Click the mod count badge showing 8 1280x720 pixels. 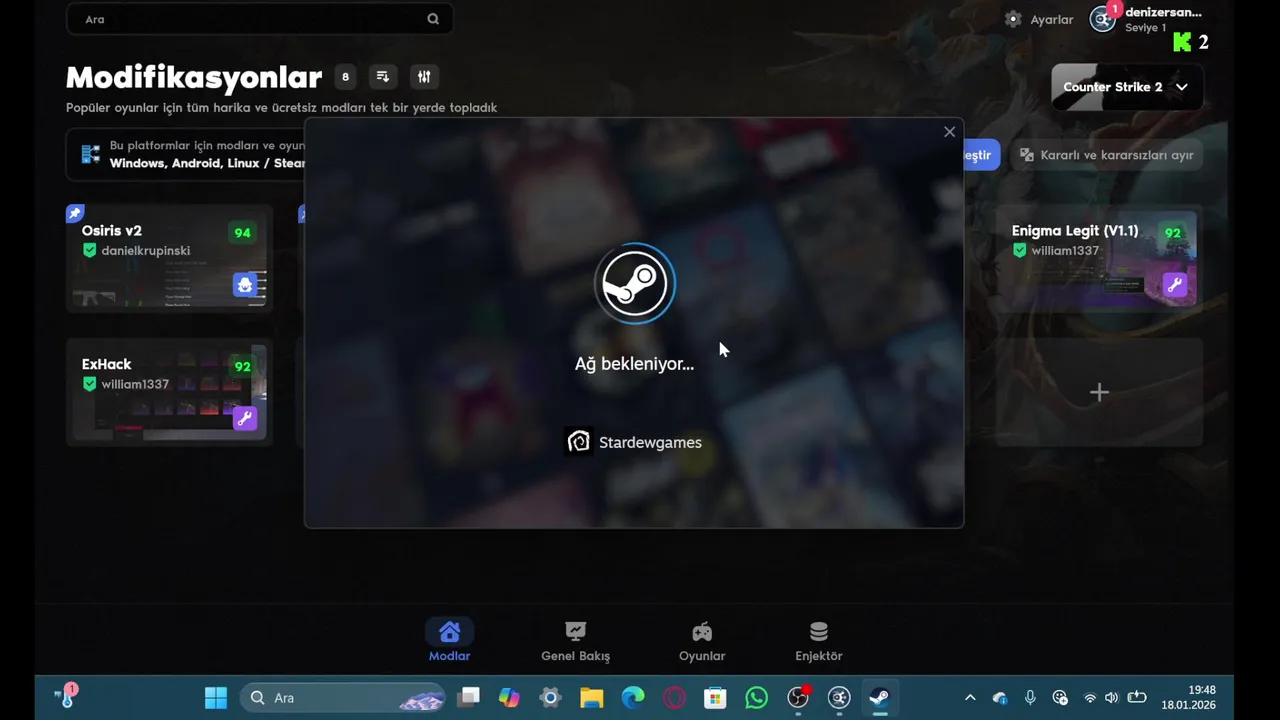click(x=345, y=77)
